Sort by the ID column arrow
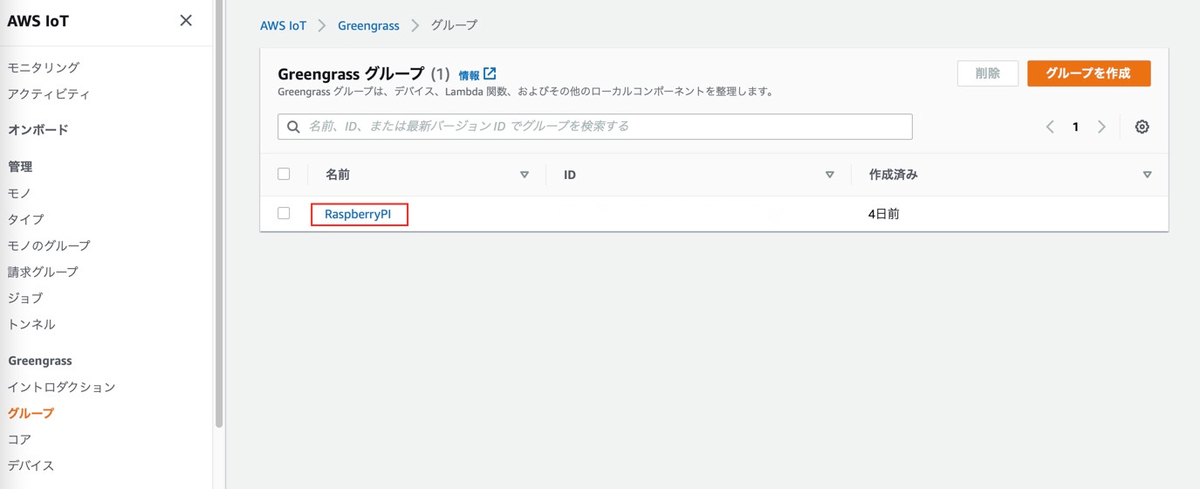 click(829, 175)
